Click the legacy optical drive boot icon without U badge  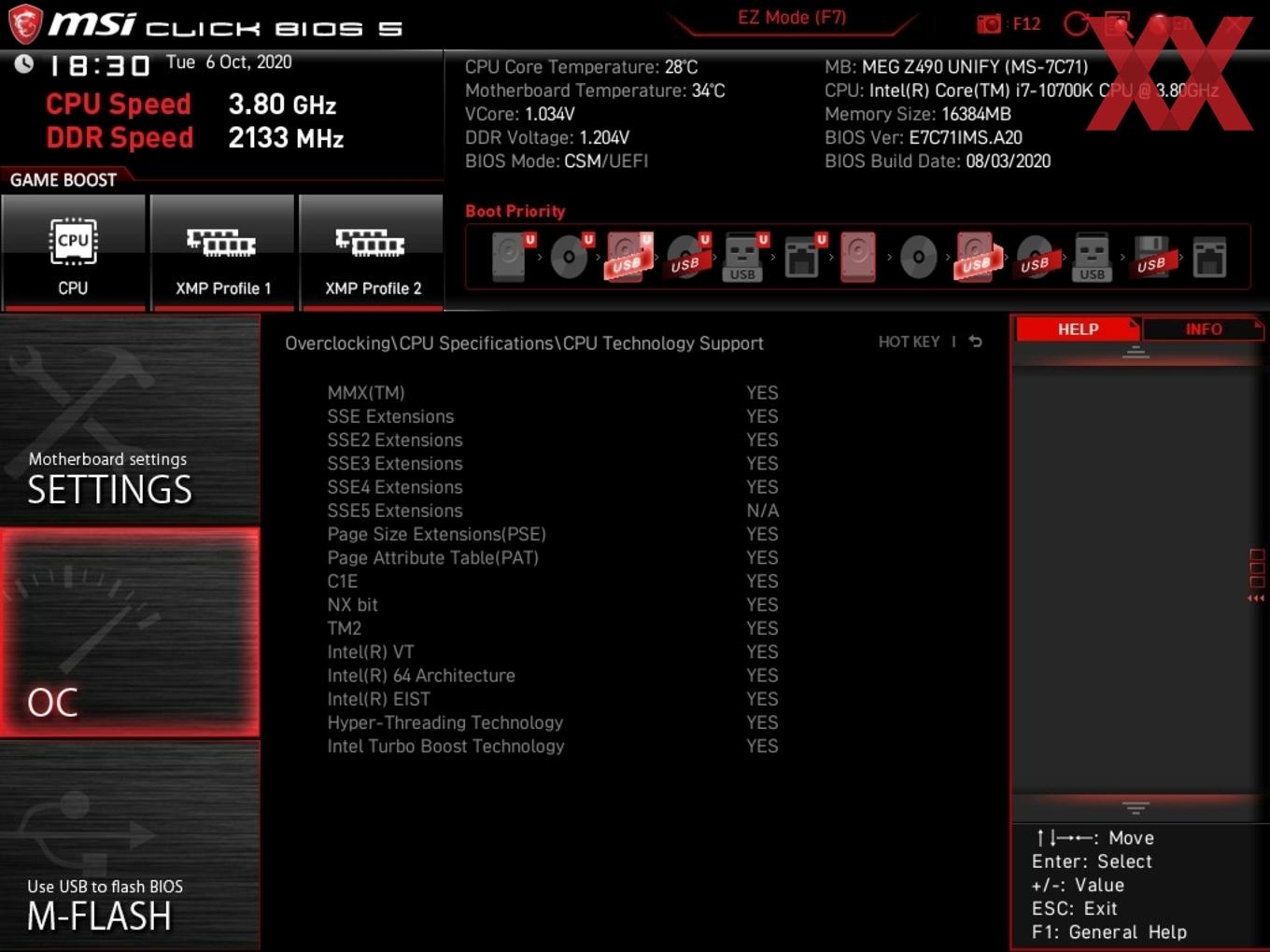click(x=919, y=257)
